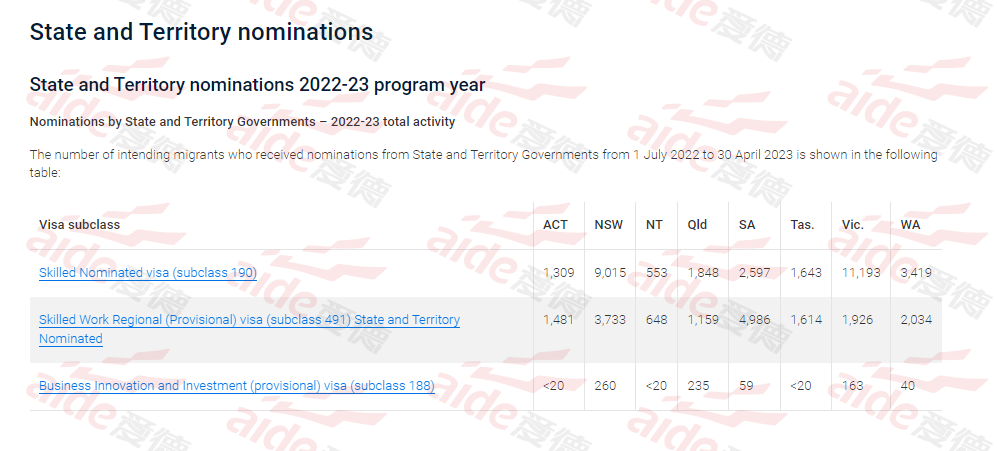
Task: Open Skilled Nominated visa subclass 190 link
Action: tap(148, 273)
